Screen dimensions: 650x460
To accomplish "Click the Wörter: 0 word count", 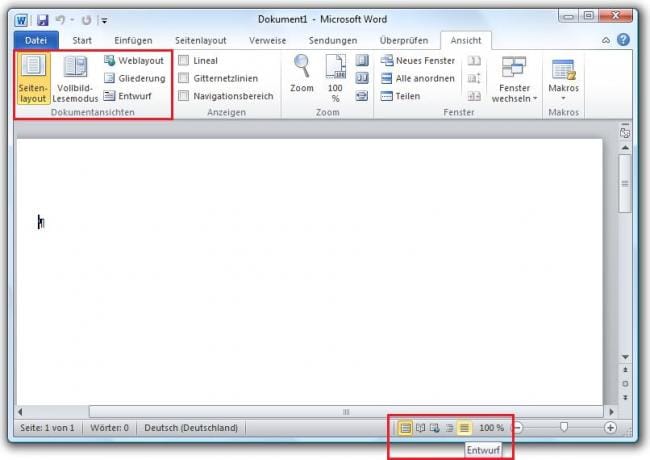I will click(109, 428).
